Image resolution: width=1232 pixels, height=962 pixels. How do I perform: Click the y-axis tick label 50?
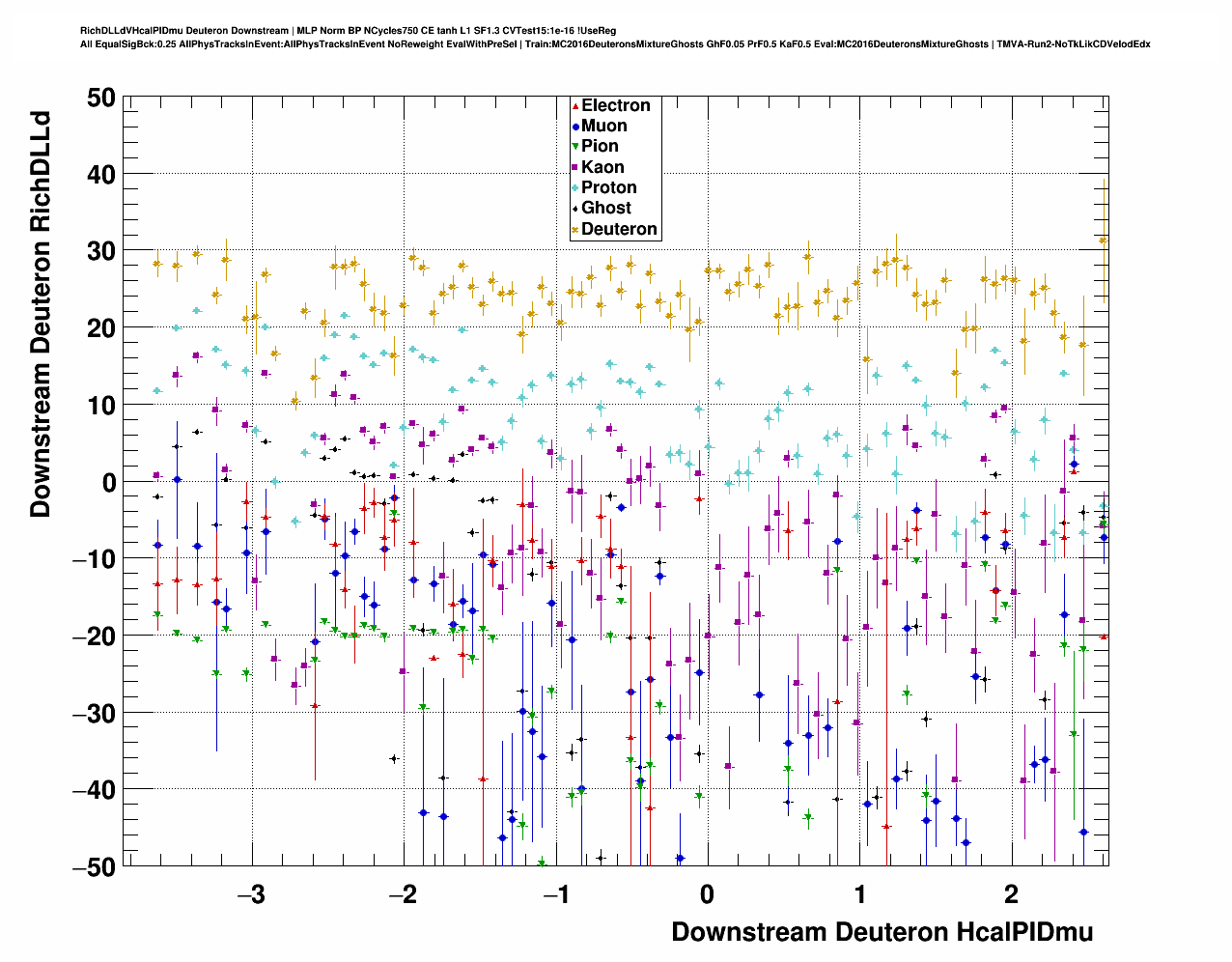pos(99,98)
